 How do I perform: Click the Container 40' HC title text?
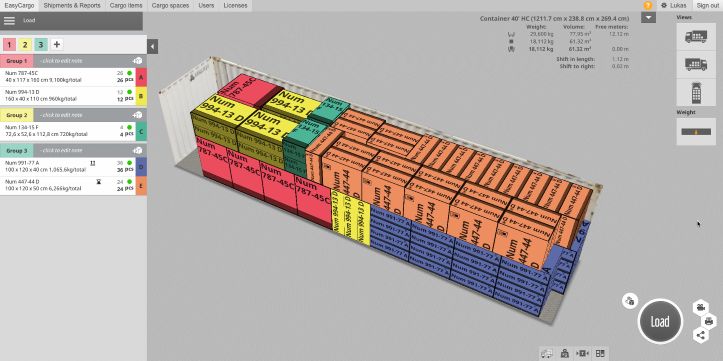554,18
